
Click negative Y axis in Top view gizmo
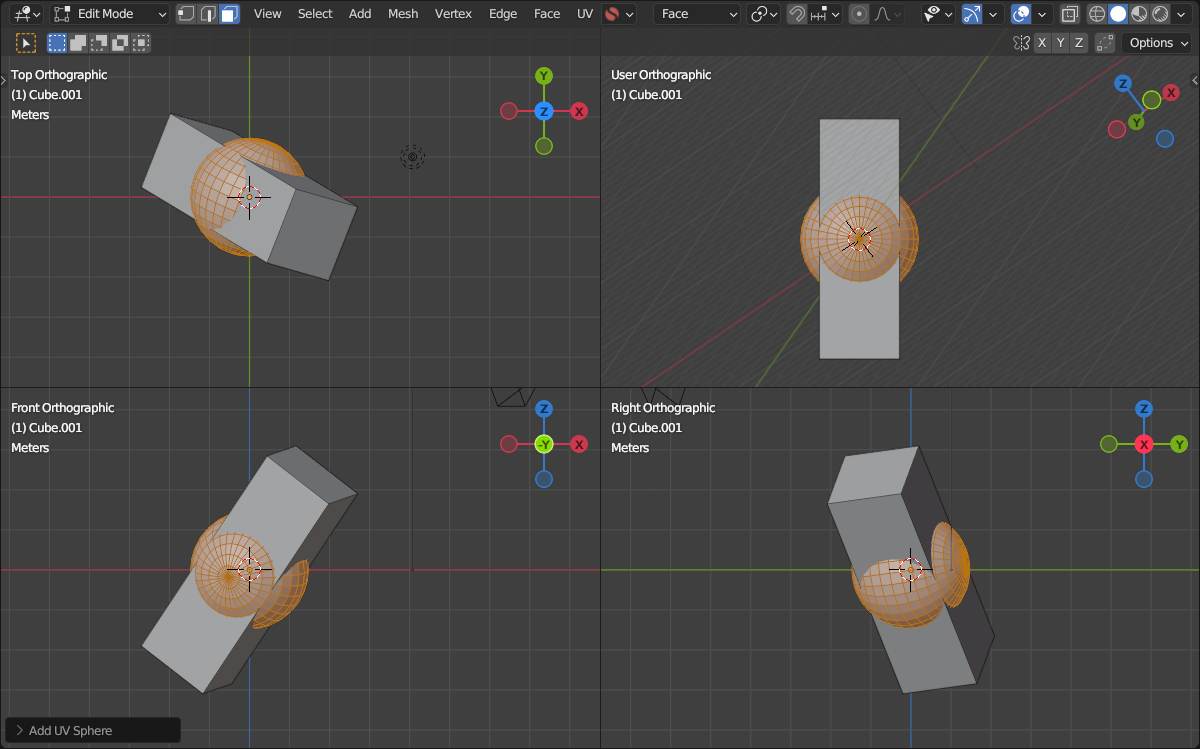[543, 146]
